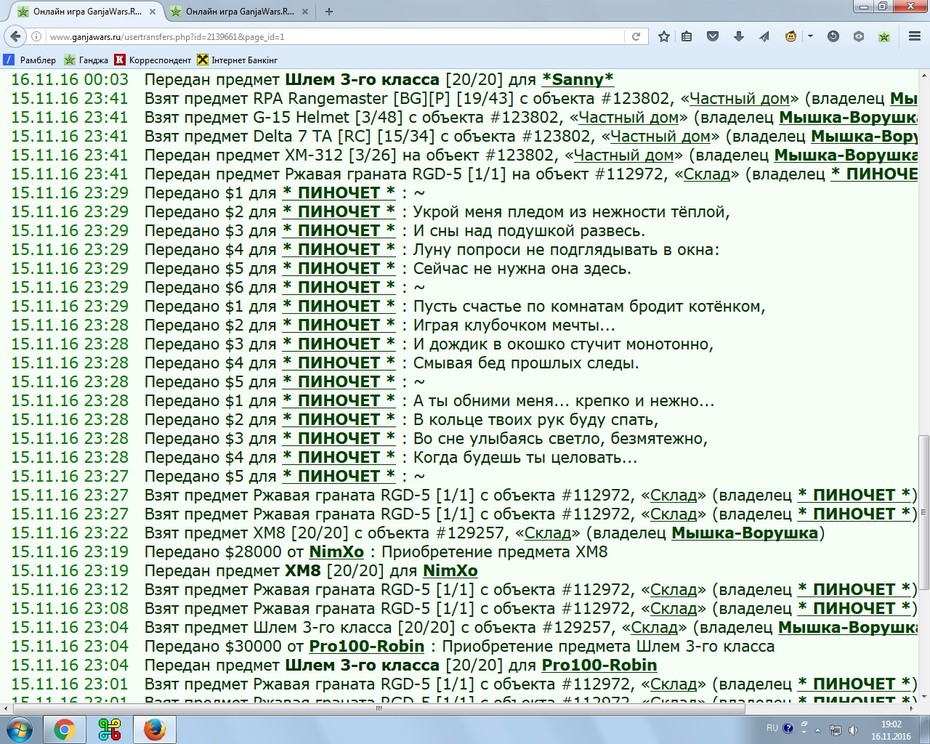This screenshot has height=744, width=930.
Task: Reload the page using the refresh icon
Action: tap(636, 37)
